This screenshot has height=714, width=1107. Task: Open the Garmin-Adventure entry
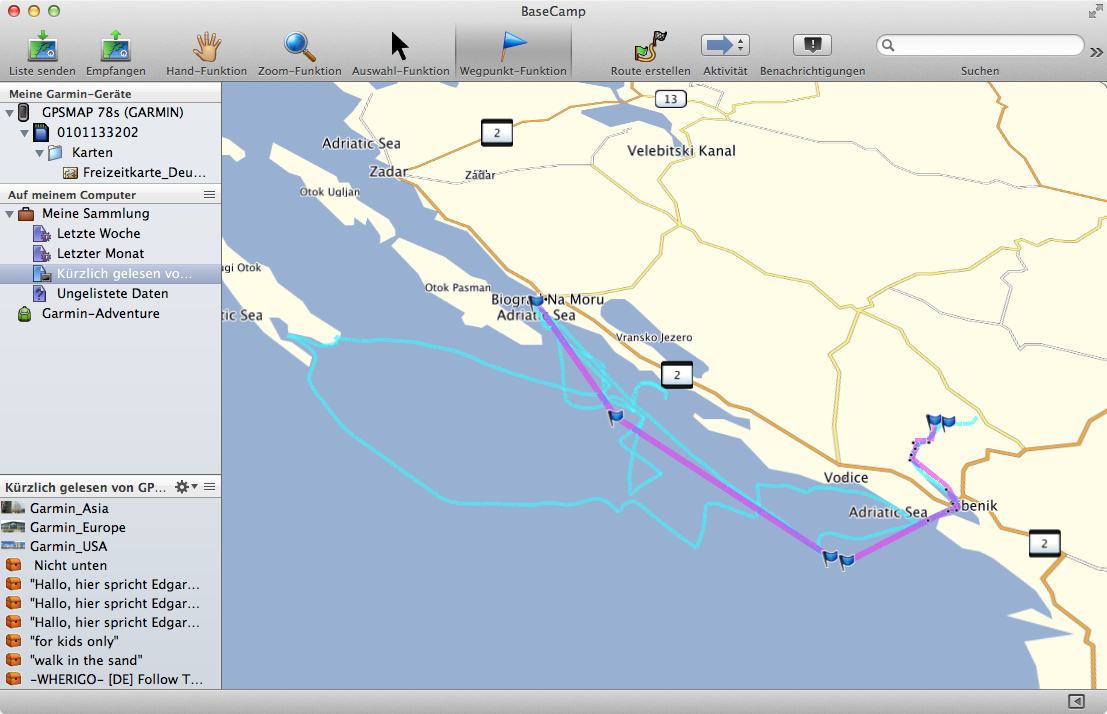coord(100,313)
